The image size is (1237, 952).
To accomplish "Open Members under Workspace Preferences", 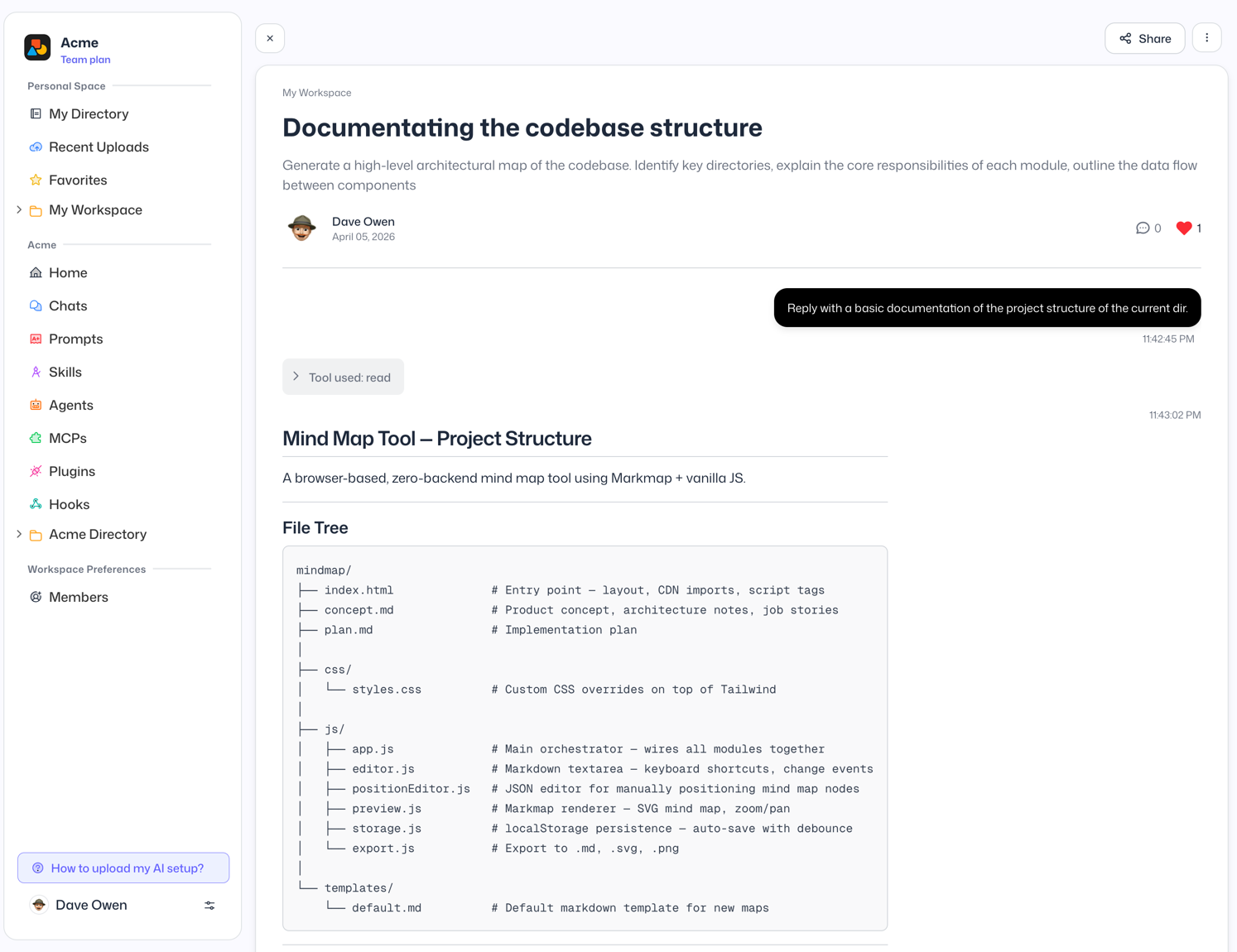I will (x=79, y=597).
